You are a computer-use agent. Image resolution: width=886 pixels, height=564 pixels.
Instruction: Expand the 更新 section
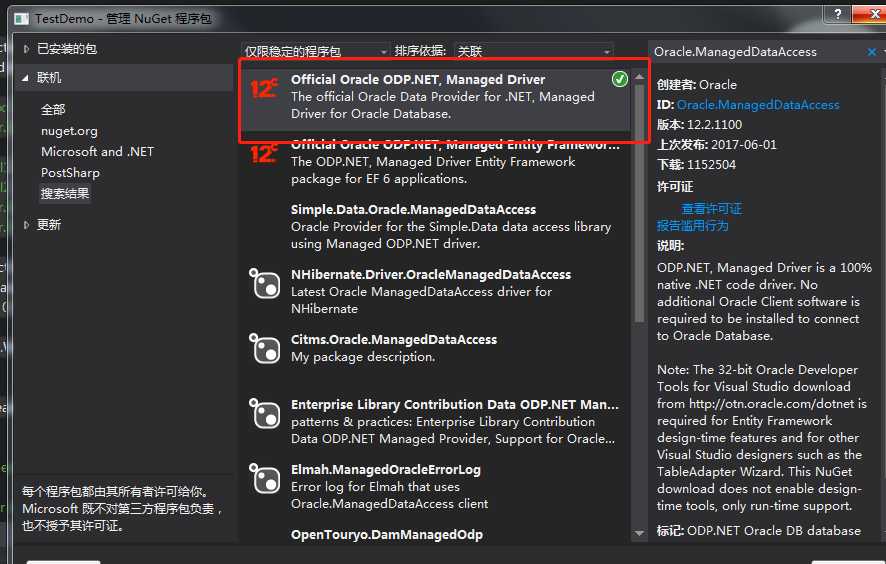[x=26, y=225]
